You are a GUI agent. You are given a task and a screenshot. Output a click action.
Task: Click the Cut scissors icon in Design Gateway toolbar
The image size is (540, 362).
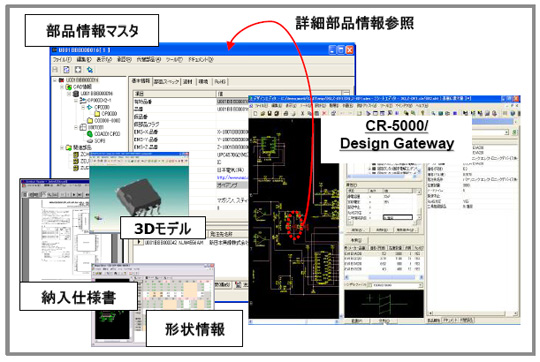(x=302, y=113)
